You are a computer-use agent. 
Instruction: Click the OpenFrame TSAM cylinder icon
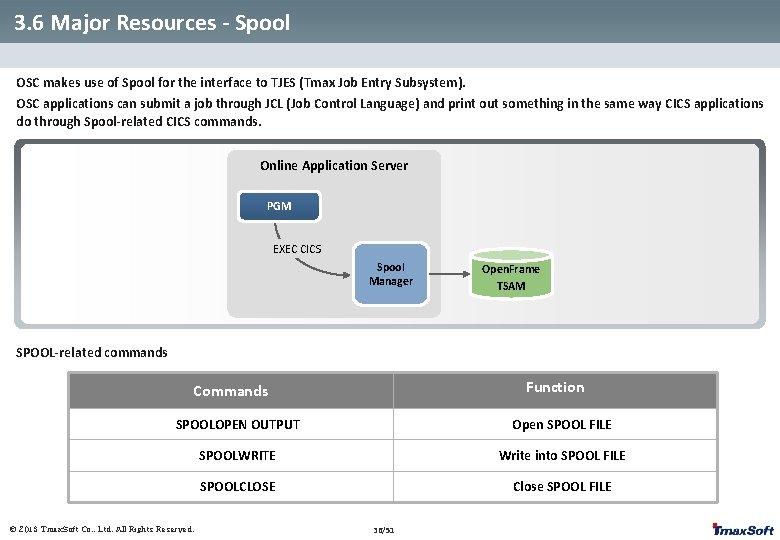(511, 273)
